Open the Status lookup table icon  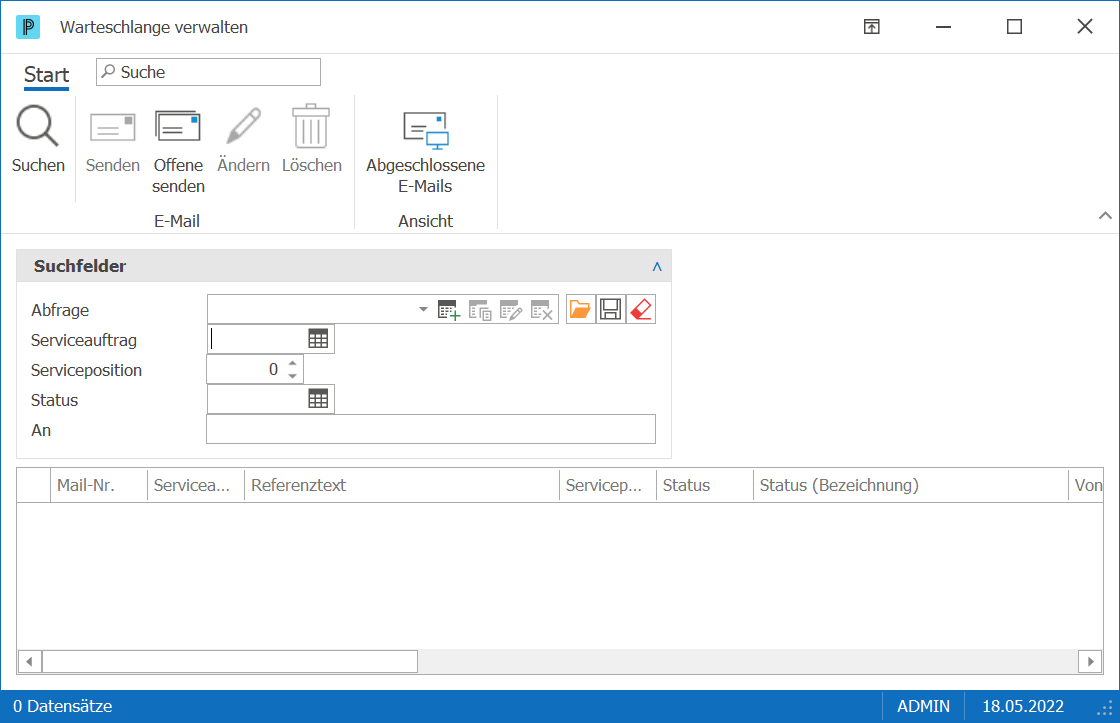pyautogui.click(x=318, y=399)
